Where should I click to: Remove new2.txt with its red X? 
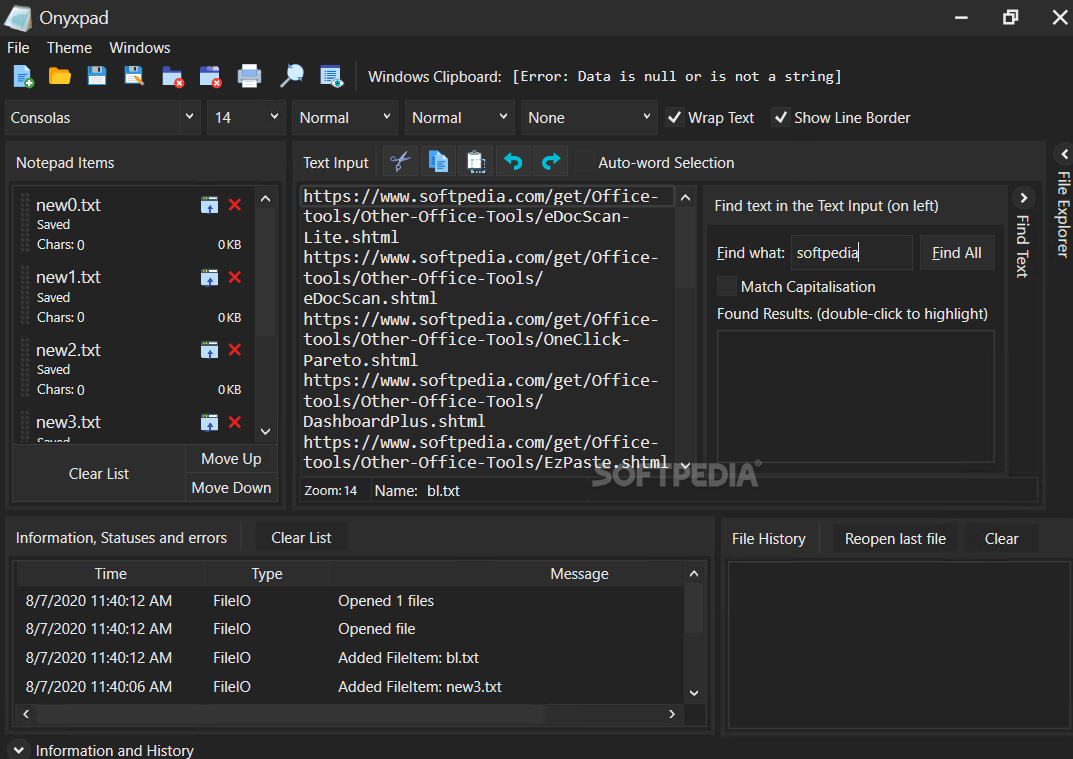point(235,350)
